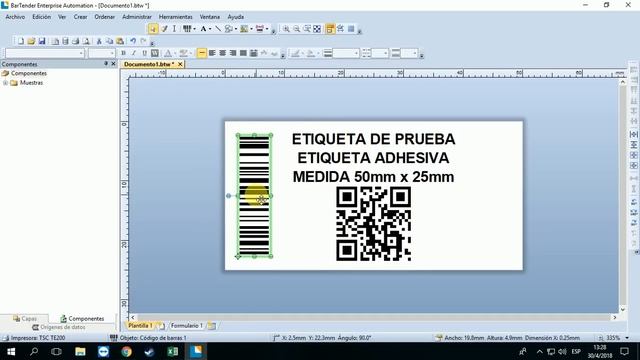This screenshot has height=360, width=640.
Task: Select Componentes root tree item
Action: tap(29, 73)
